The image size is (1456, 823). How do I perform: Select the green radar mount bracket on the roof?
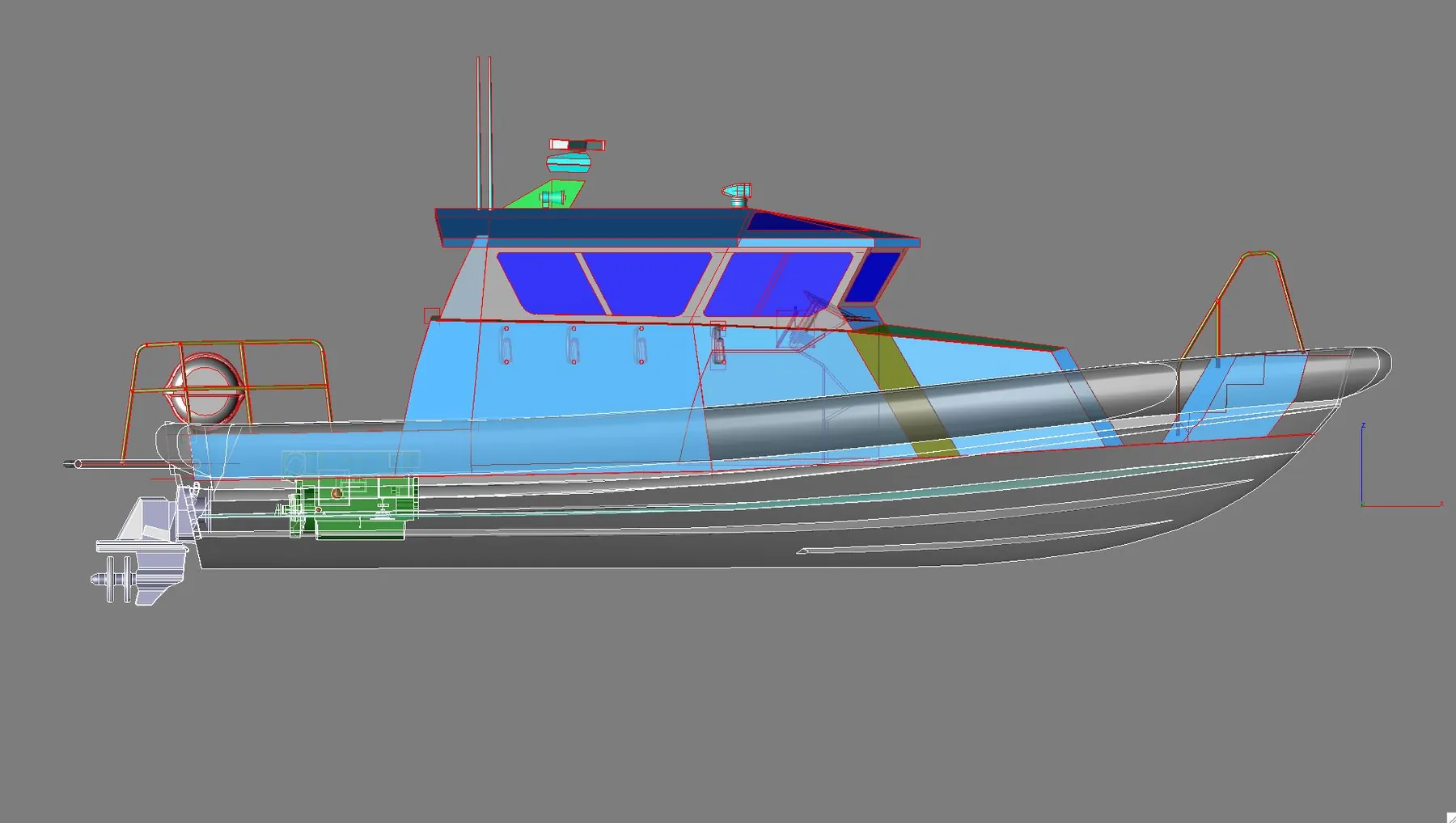(545, 195)
